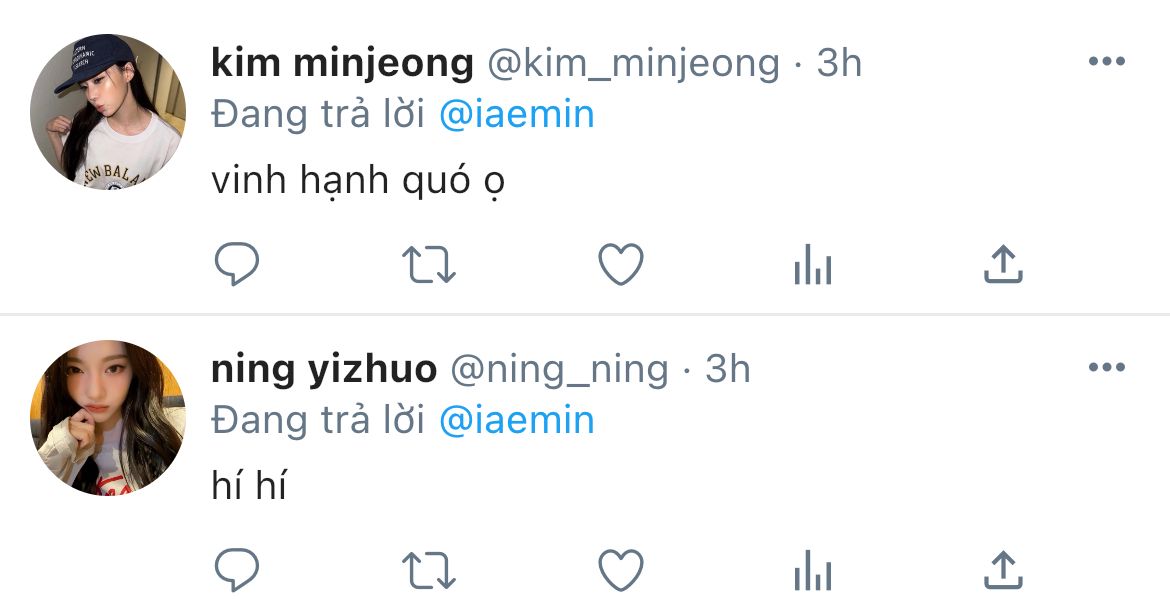Open more options on kim minjeong's tweet
This screenshot has width=1170, height=613.
pyautogui.click(x=1107, y=61)
